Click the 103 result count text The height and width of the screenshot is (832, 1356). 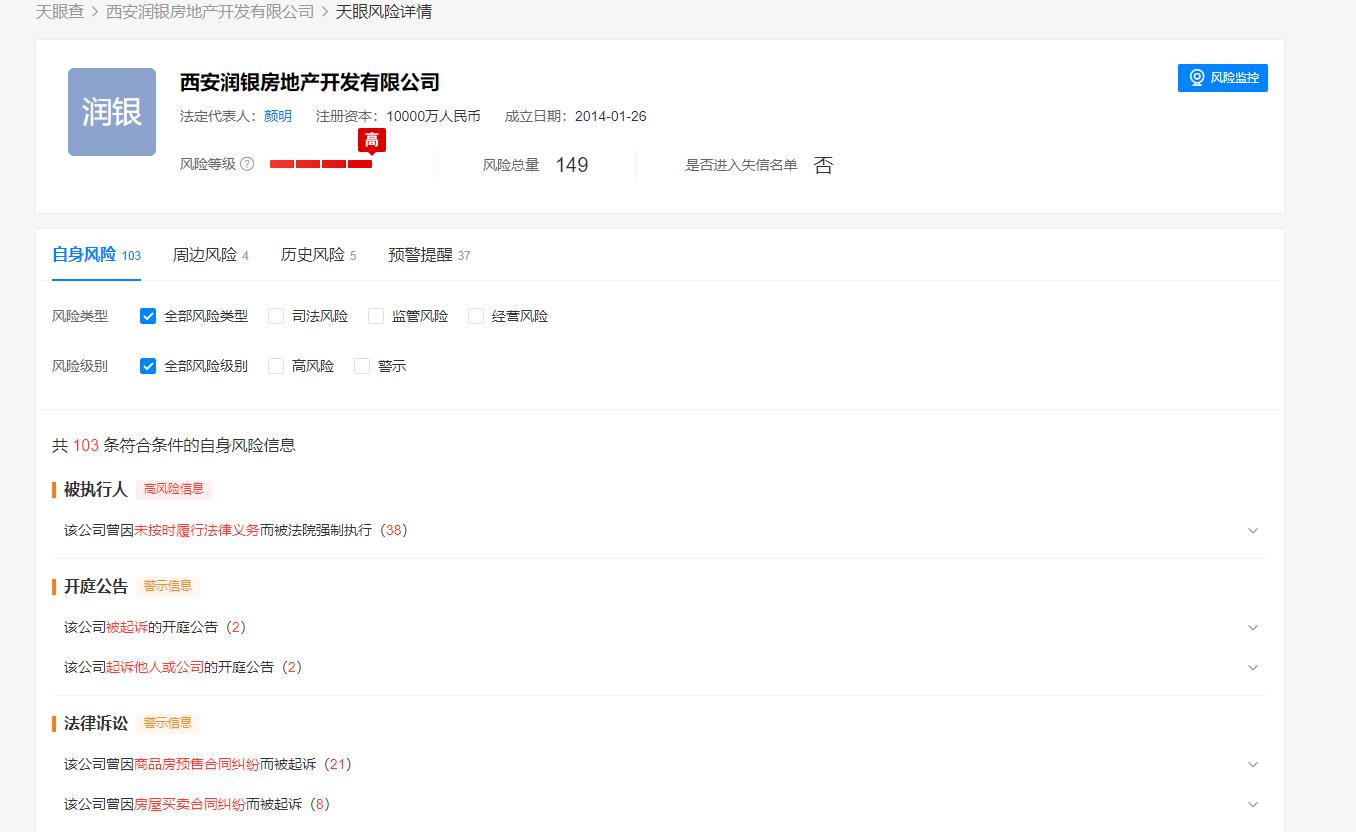86,445
